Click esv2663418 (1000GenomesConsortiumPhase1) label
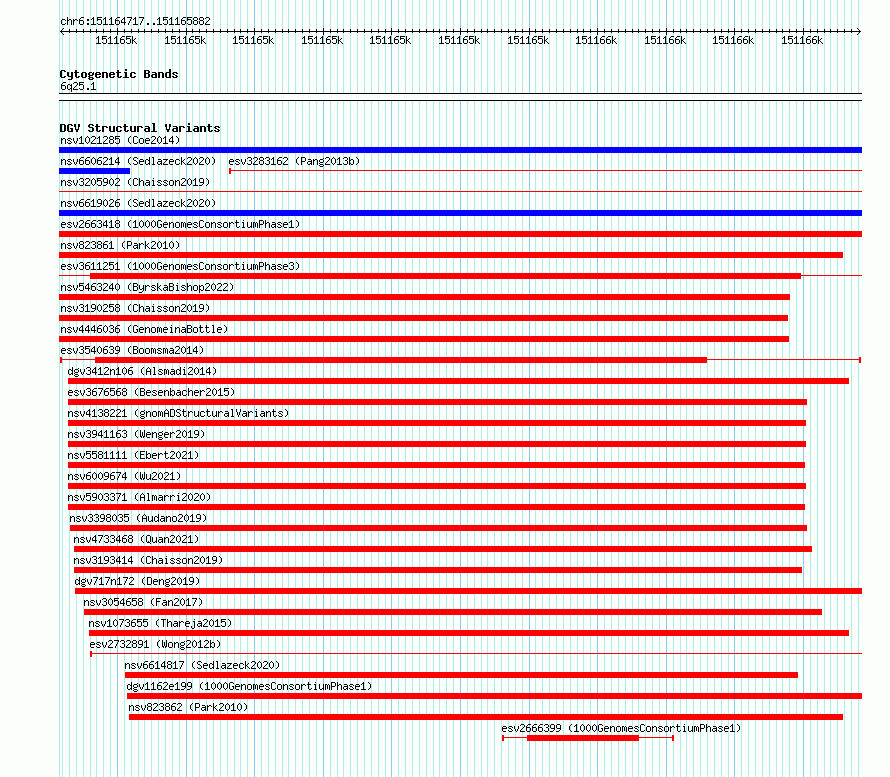 click(180, 224)
